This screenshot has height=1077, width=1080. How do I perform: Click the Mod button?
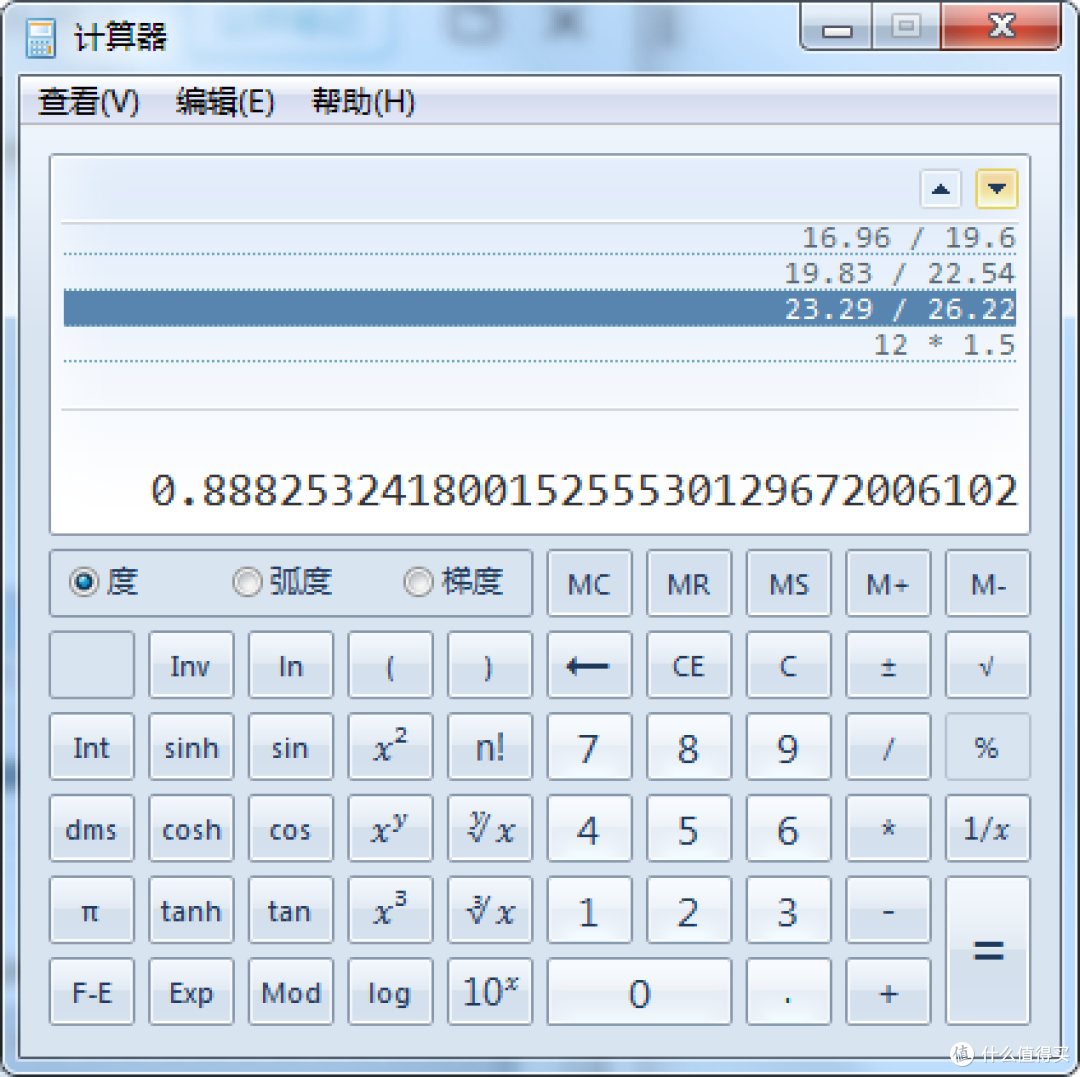(x=291, y=992)
